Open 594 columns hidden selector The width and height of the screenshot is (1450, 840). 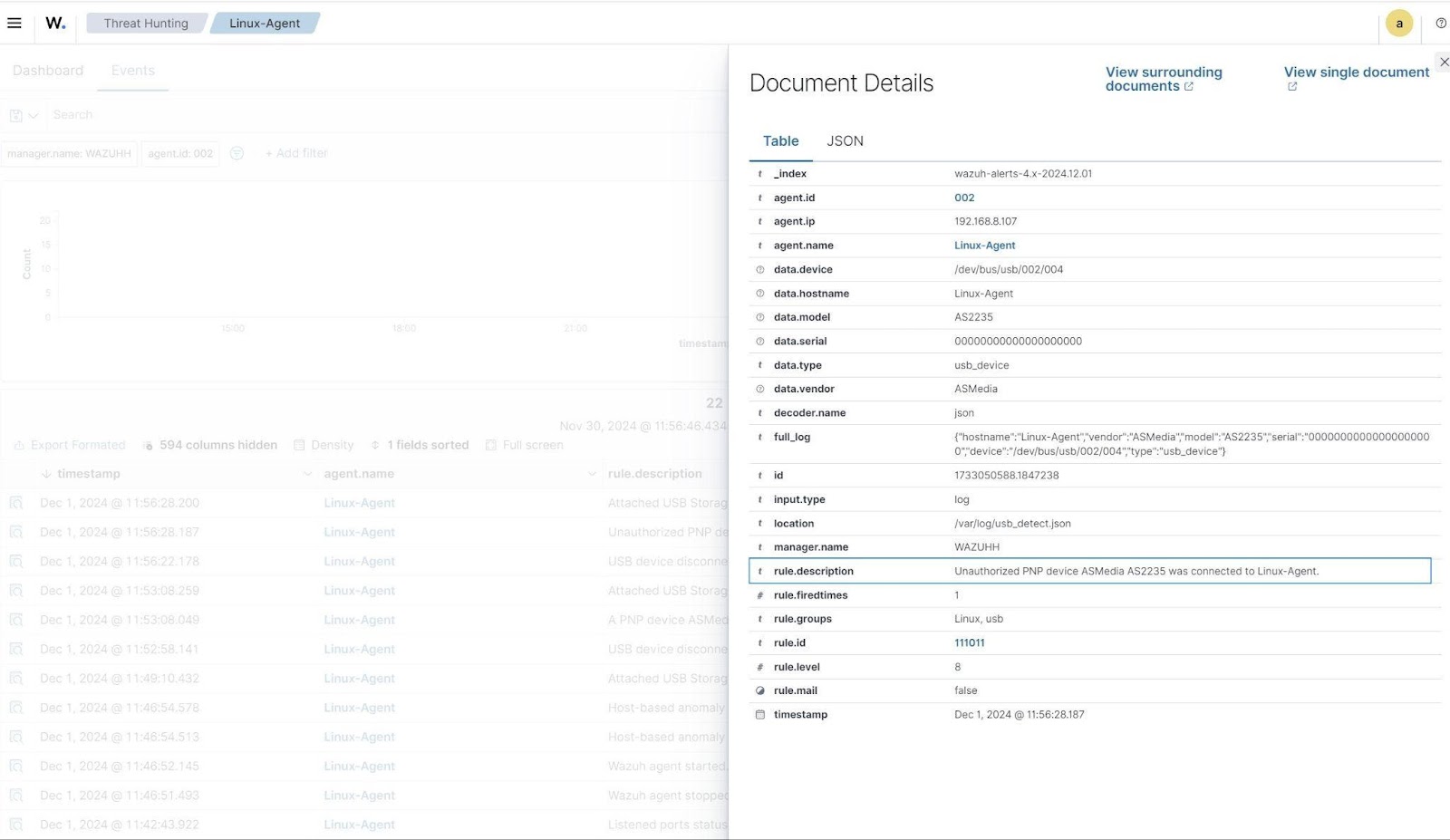point(210,445)
